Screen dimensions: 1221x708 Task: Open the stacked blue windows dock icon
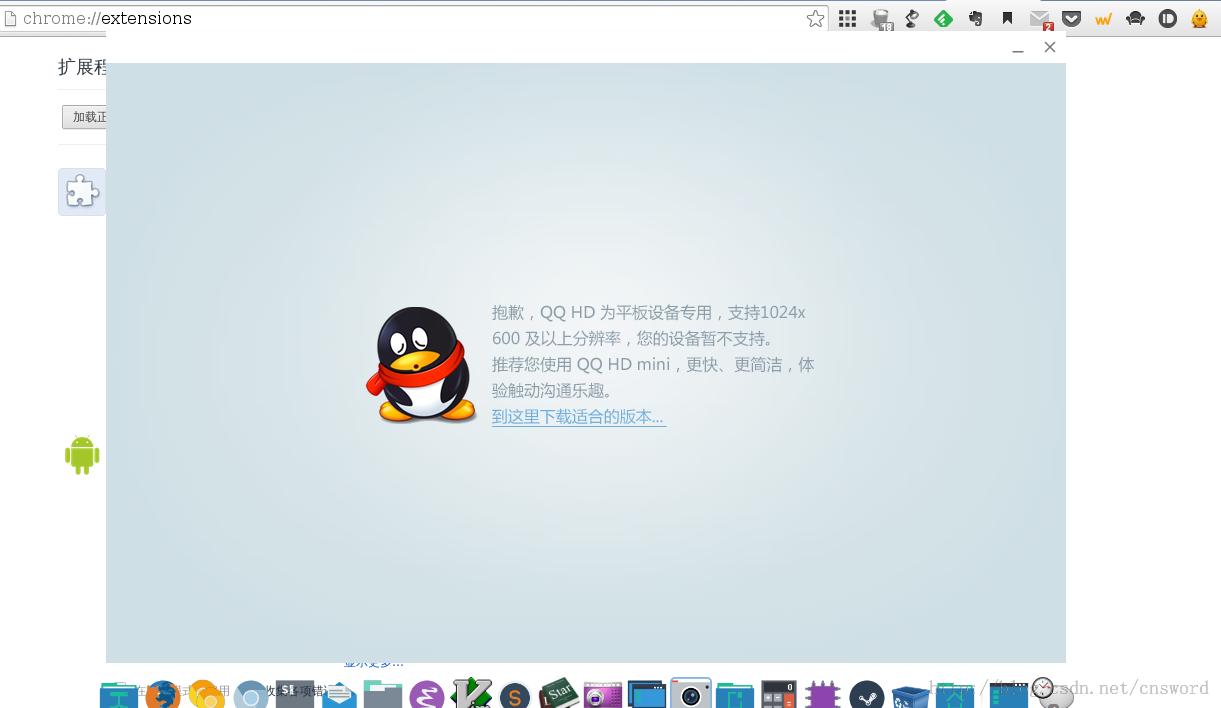coord(646,694)
